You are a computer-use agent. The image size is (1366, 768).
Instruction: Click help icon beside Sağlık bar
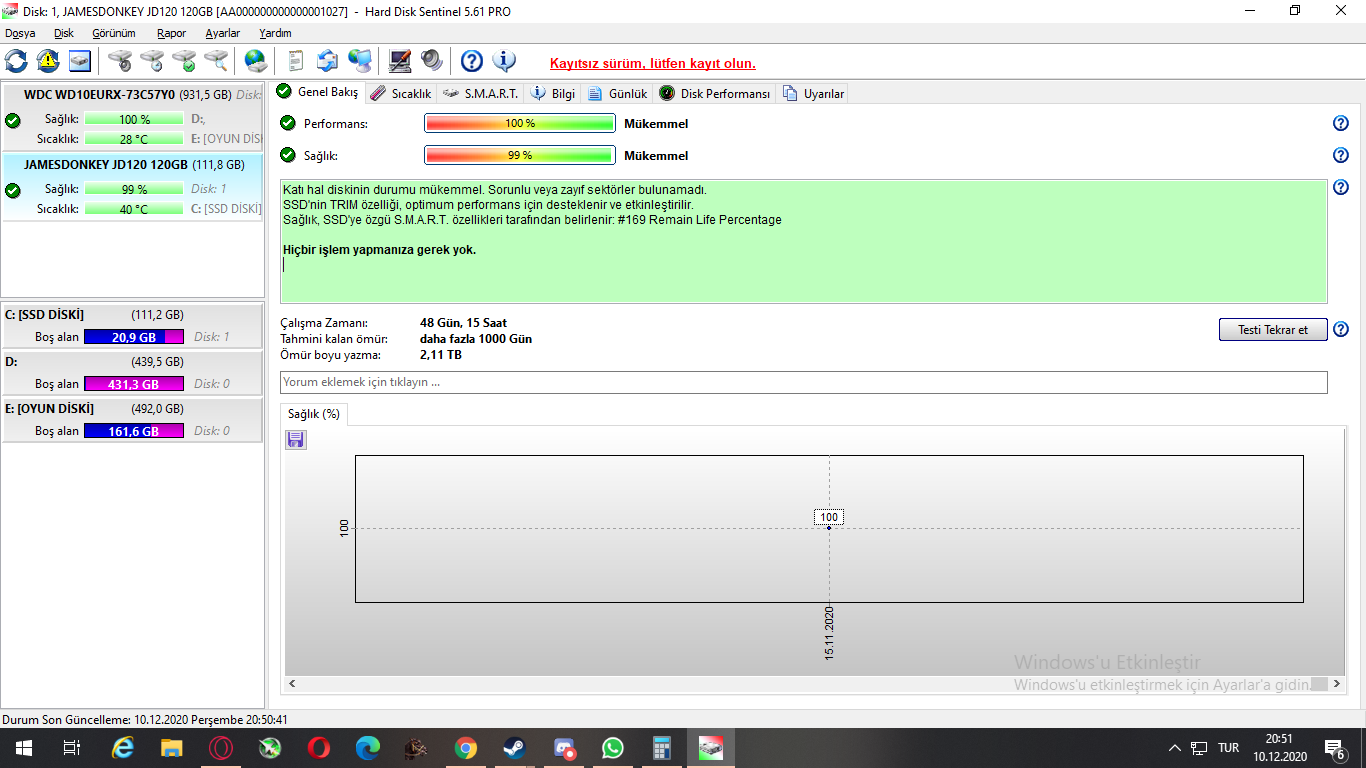click(1341, 155)
